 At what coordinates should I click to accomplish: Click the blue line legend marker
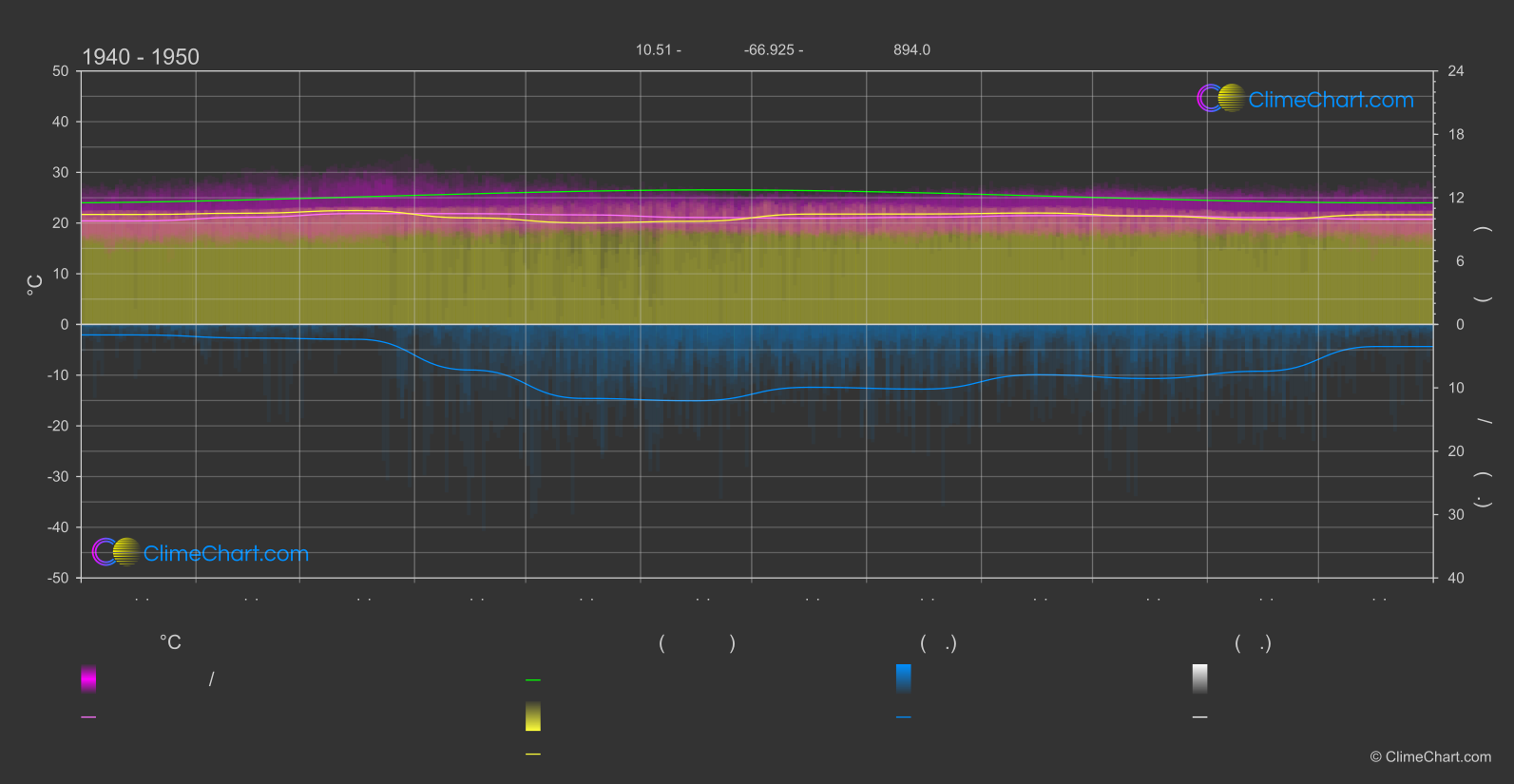pos(904,717)
